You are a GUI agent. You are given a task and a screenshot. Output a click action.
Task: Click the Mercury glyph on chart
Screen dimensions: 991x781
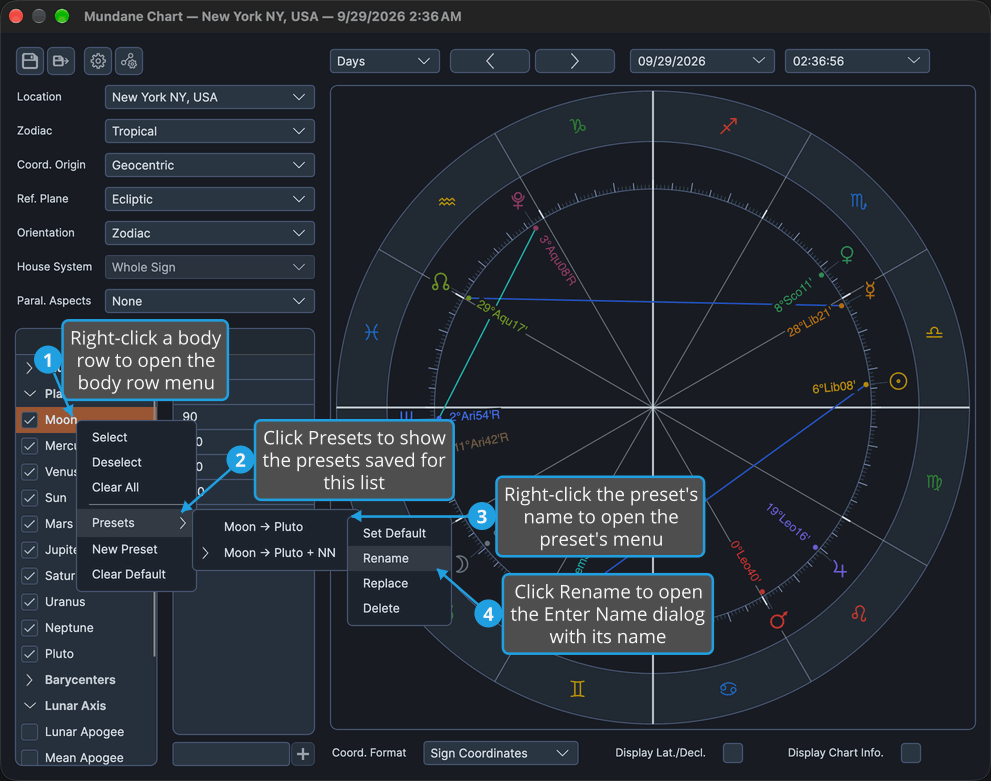tap(870, 290)
